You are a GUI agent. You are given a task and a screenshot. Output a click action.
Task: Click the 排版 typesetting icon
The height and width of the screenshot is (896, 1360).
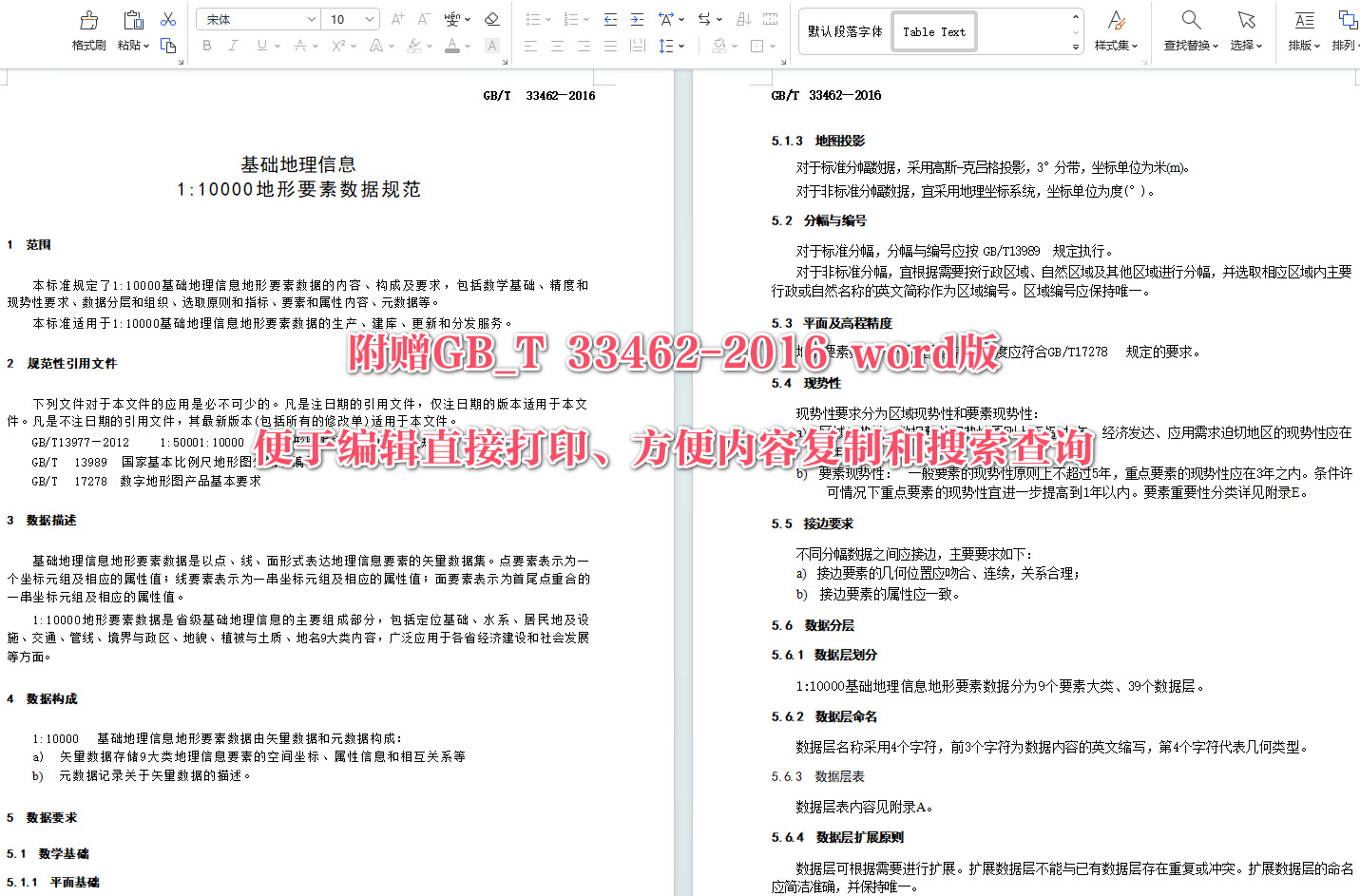[1302, 29]
